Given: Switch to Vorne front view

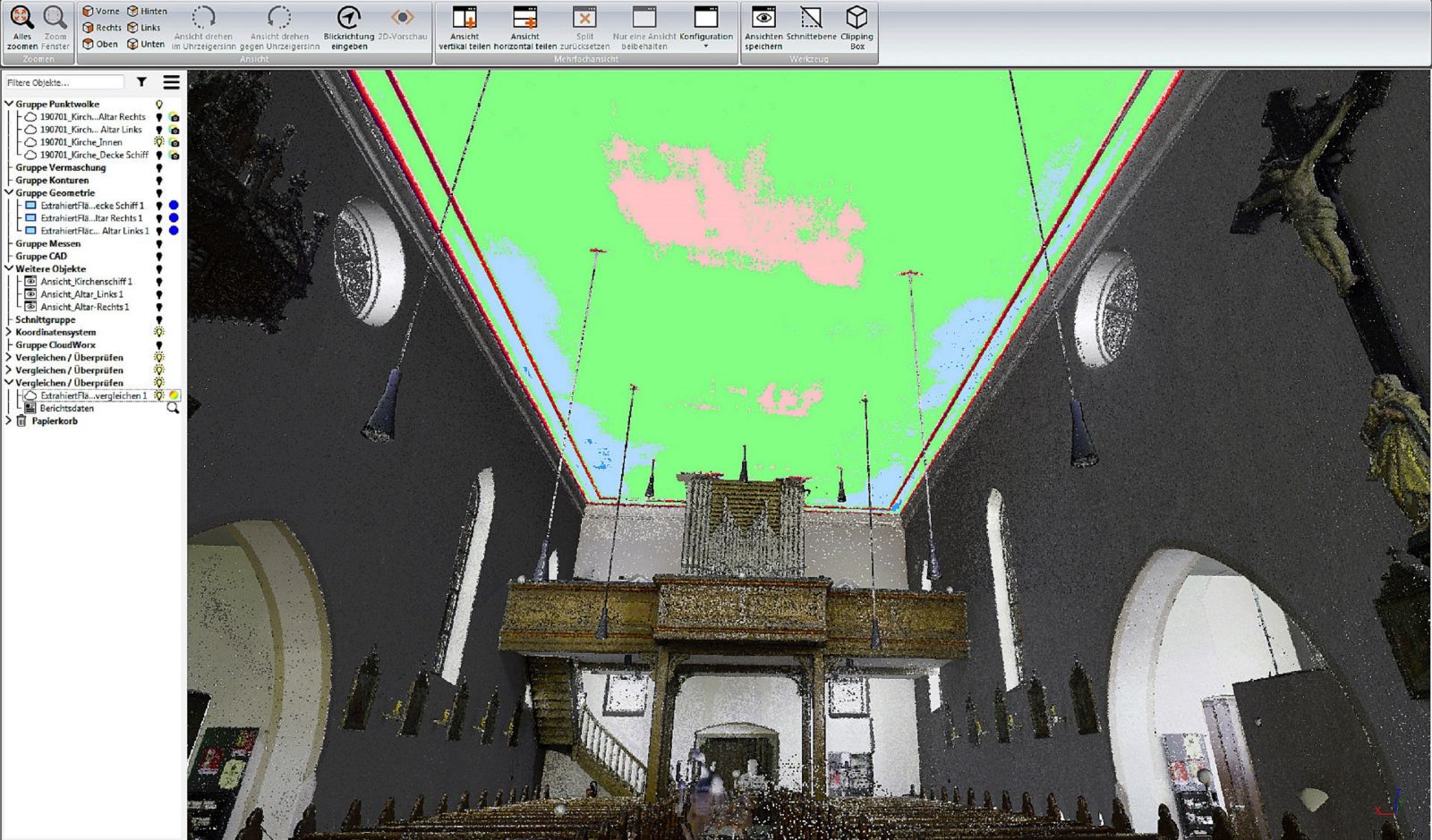Looking at the screenshot, I should 100,12.
